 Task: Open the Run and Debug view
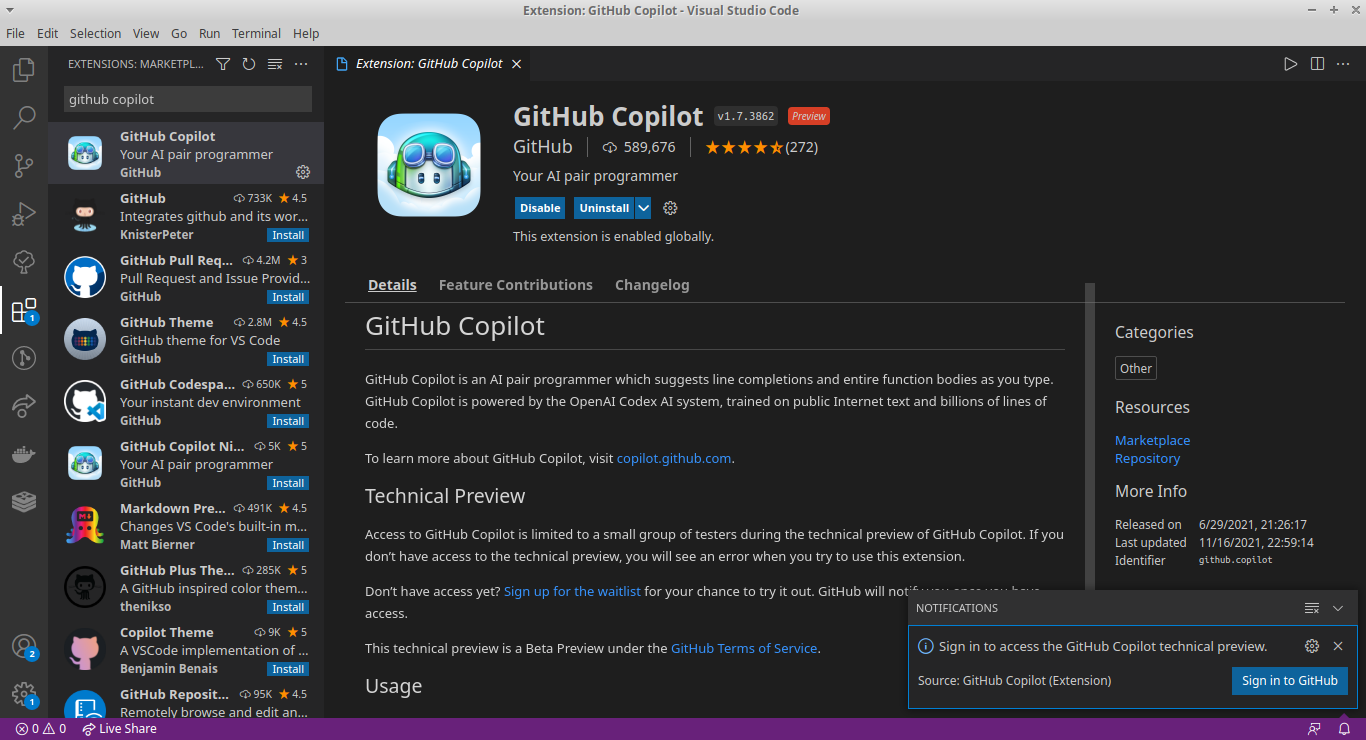(24, 213)
